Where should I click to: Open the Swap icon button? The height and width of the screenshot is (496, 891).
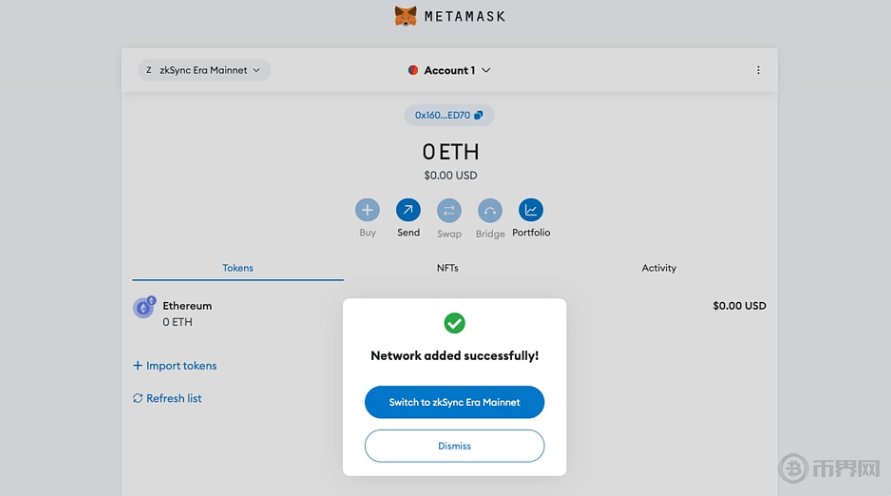pos(449,210)
